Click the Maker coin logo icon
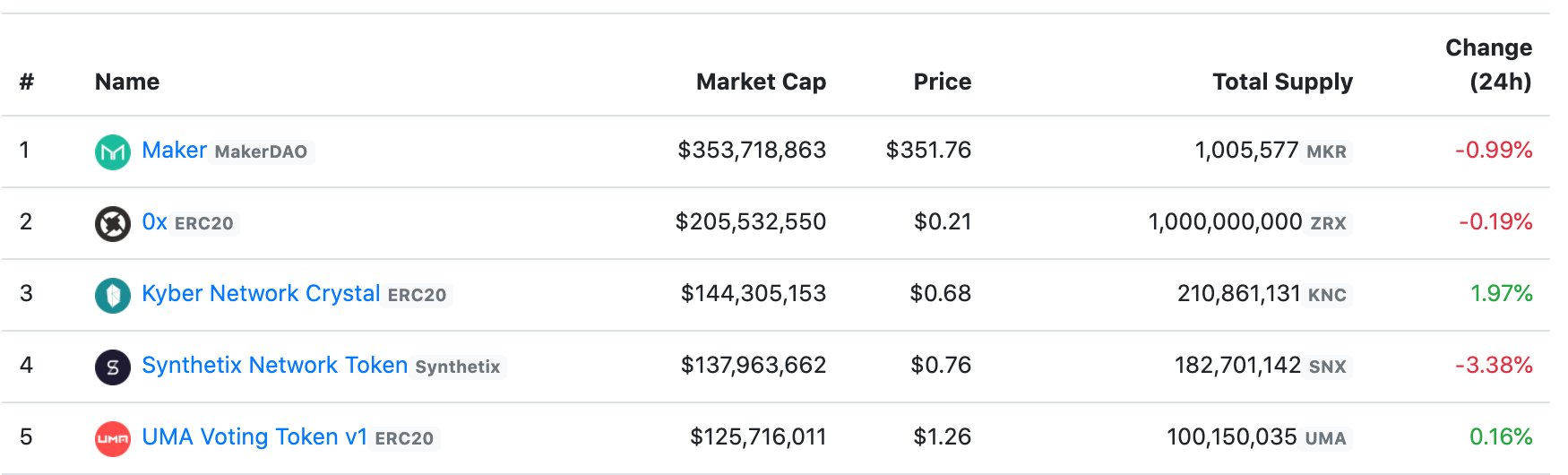1568x475 pixels. click(x=113, y=151)
